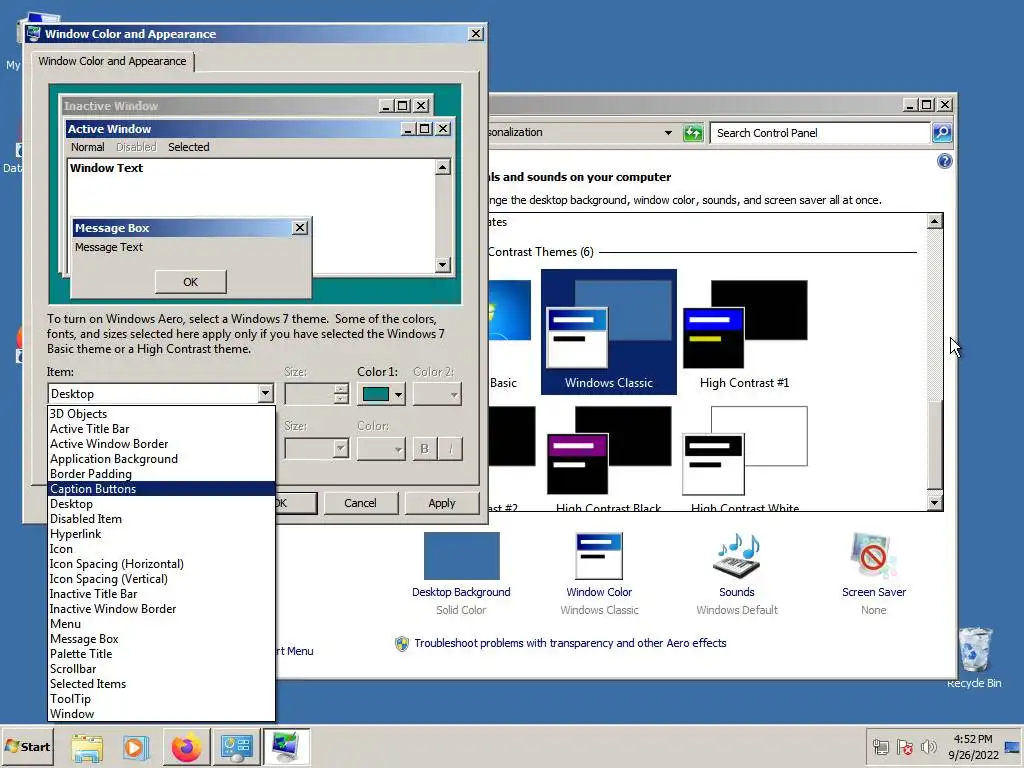
Task: Pick Hyperlink from the Item list
Action: point(161,534)
